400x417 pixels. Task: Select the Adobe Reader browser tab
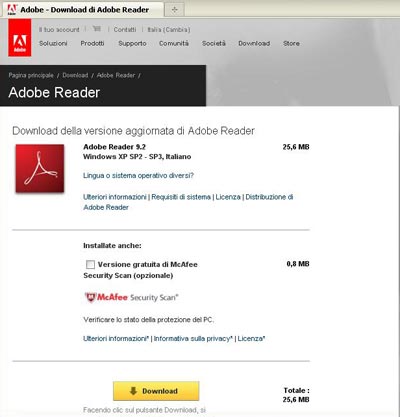coord(82,10)
